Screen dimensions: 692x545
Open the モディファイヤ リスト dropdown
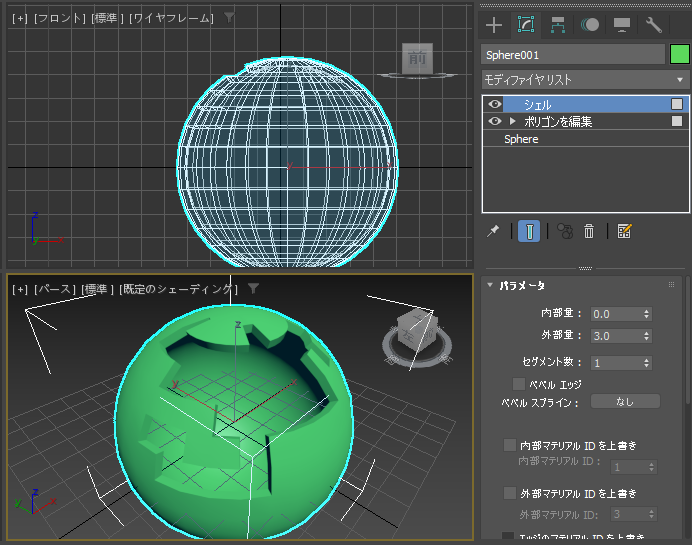[585, 80]
